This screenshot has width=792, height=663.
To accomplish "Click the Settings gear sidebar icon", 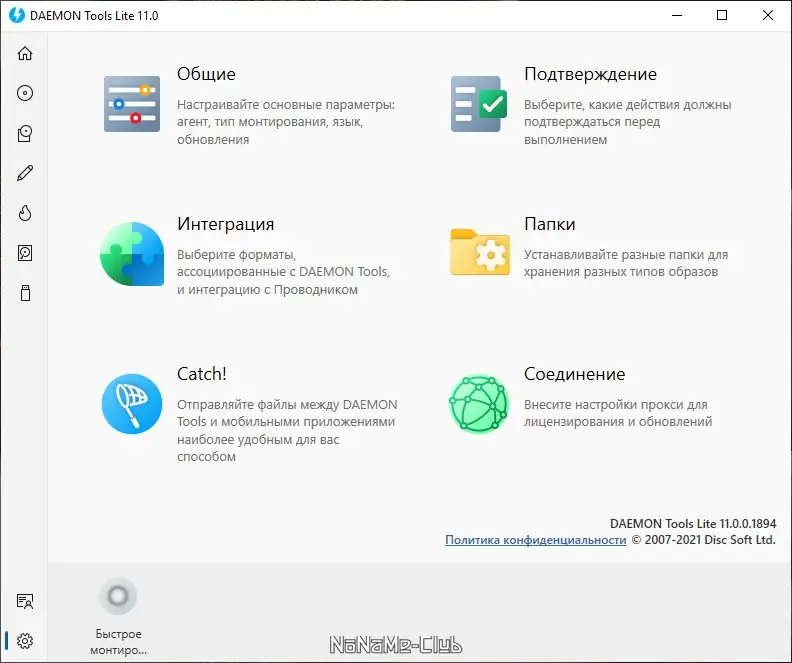I will (25, 641).
